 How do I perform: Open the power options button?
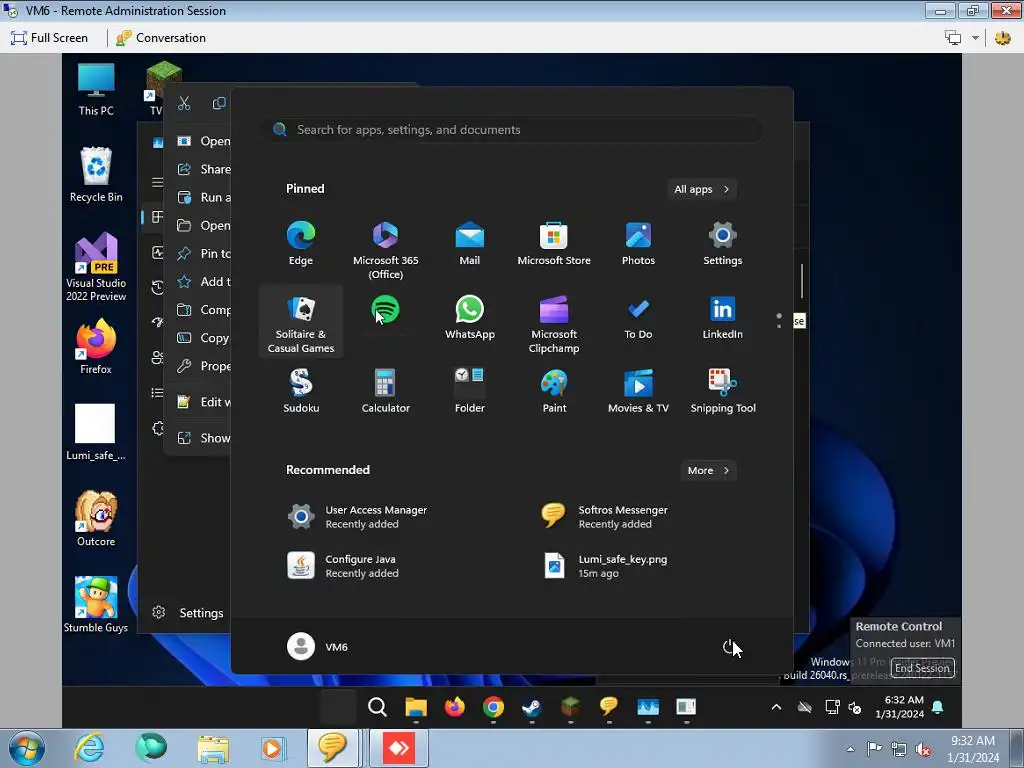pos(729,647)
